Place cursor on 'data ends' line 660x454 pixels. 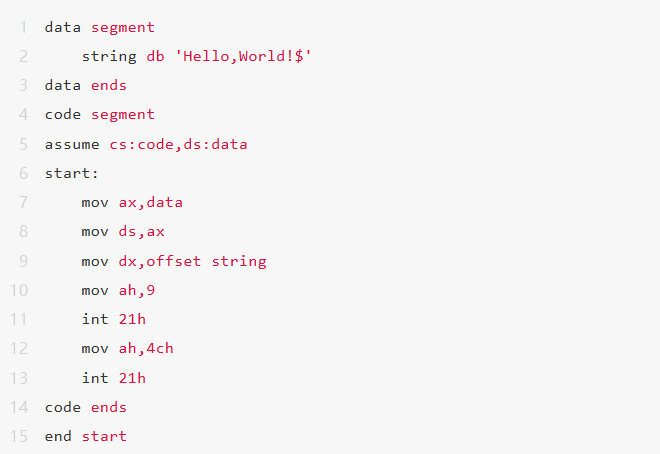click(85, 85)
